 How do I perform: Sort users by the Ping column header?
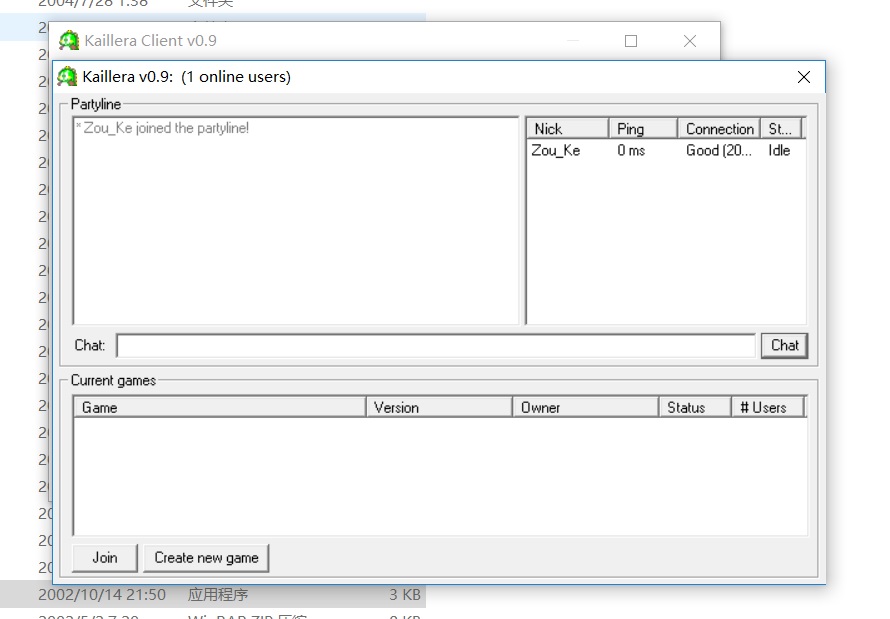pos(643,129)
